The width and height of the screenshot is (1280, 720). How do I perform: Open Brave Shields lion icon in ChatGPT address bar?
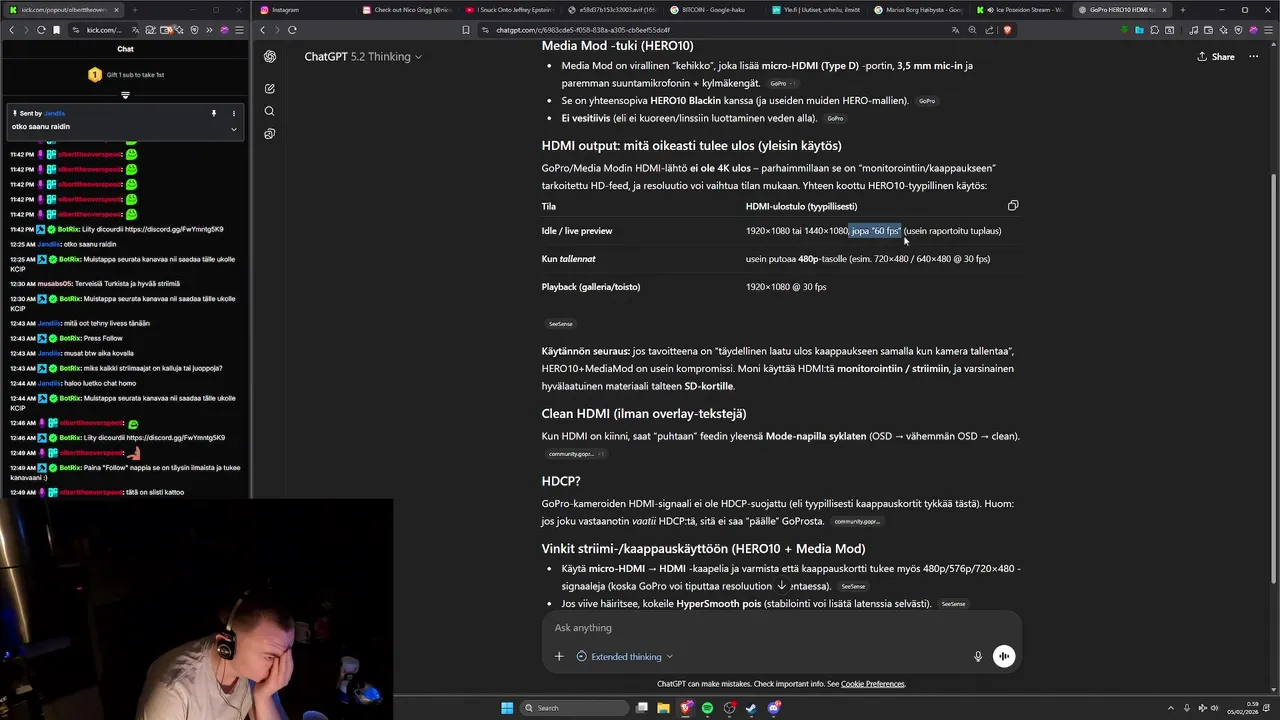(x=1007, y=30)
